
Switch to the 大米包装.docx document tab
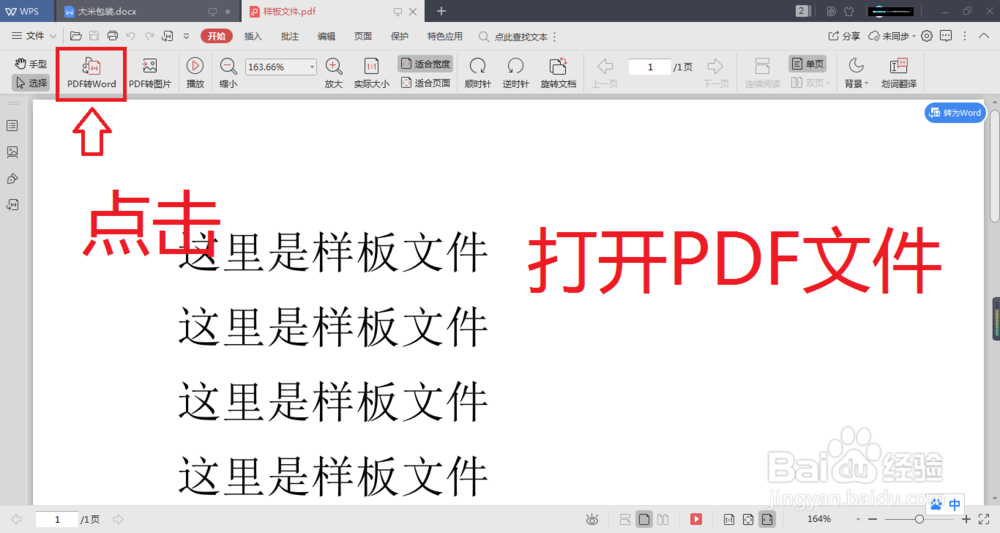click(x=147, y=11)
